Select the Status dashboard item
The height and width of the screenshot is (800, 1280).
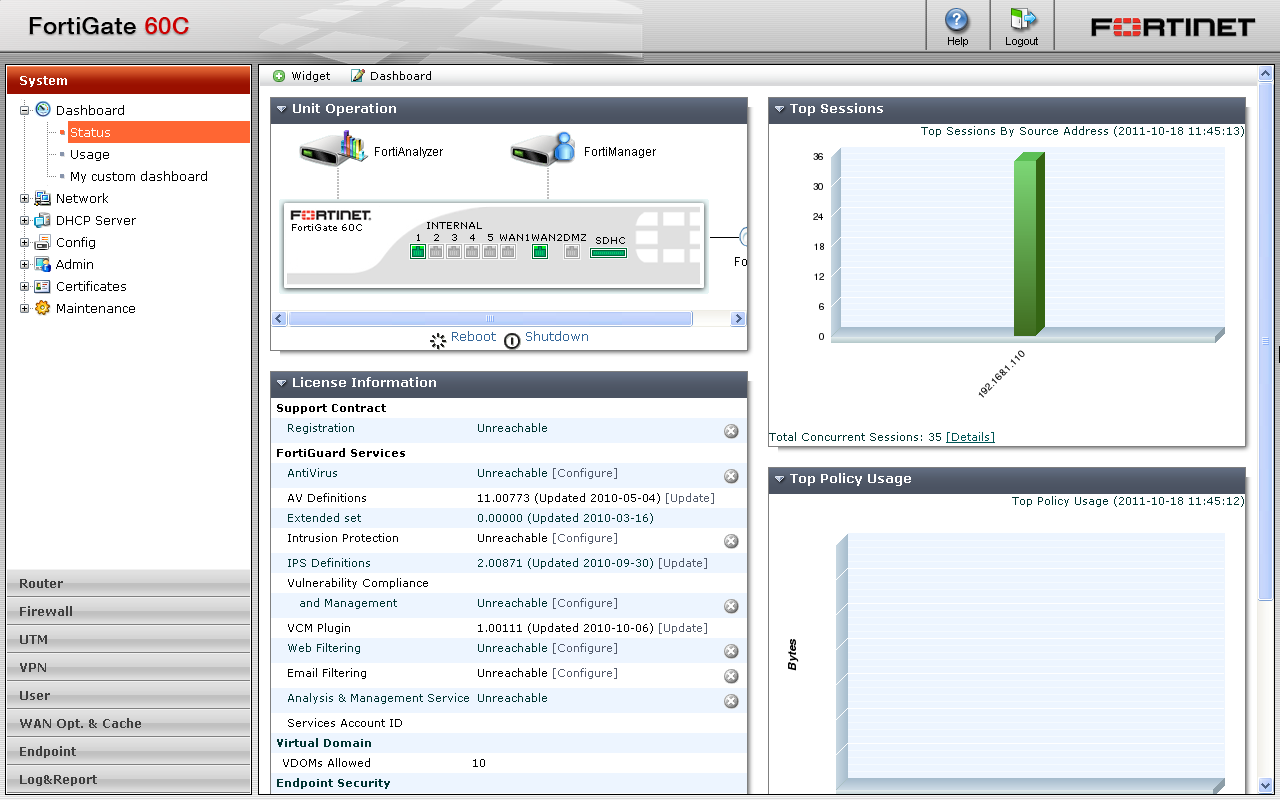(x=158, y=132)
